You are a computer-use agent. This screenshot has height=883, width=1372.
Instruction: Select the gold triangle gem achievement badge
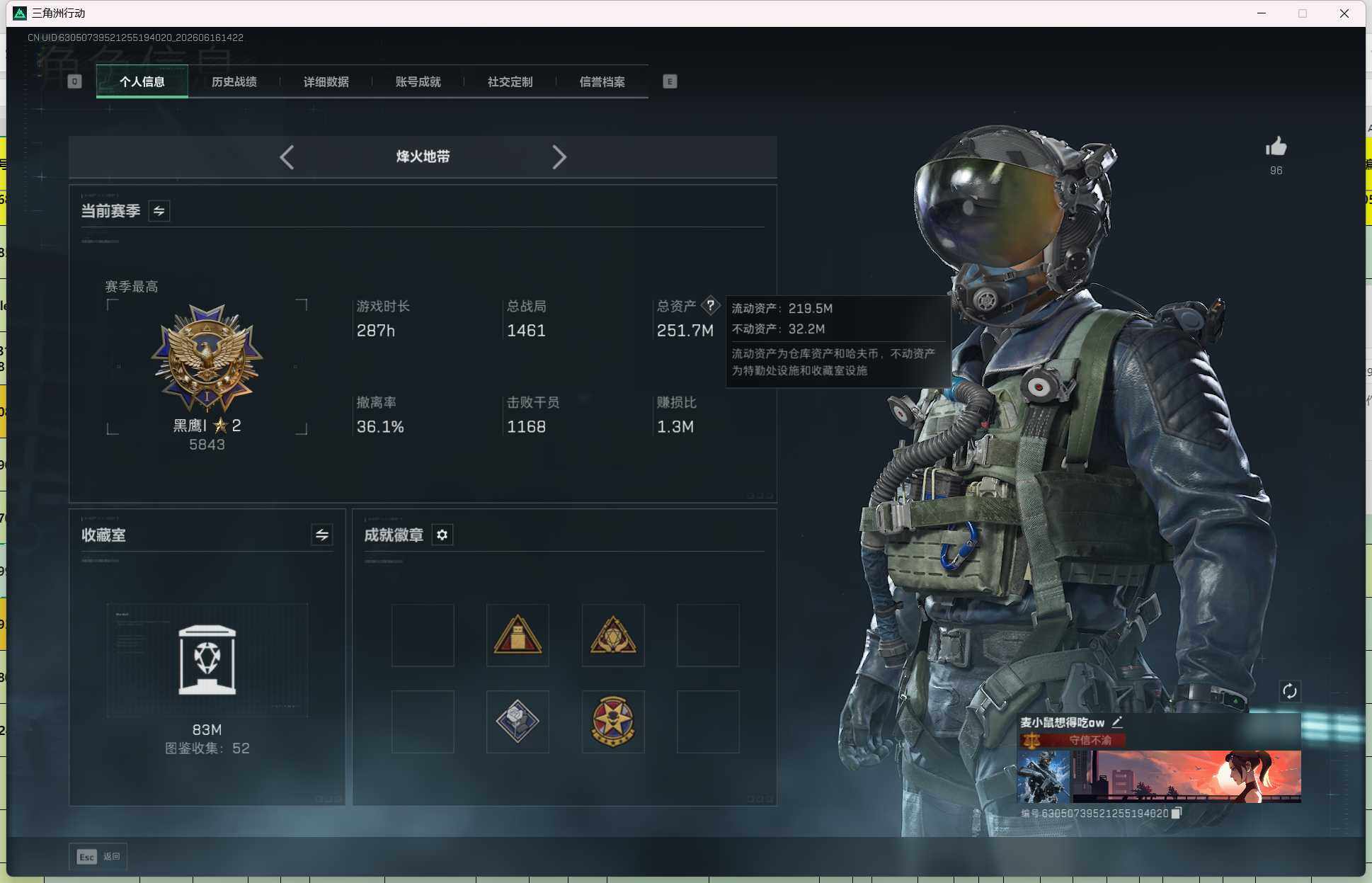point(613,635)
